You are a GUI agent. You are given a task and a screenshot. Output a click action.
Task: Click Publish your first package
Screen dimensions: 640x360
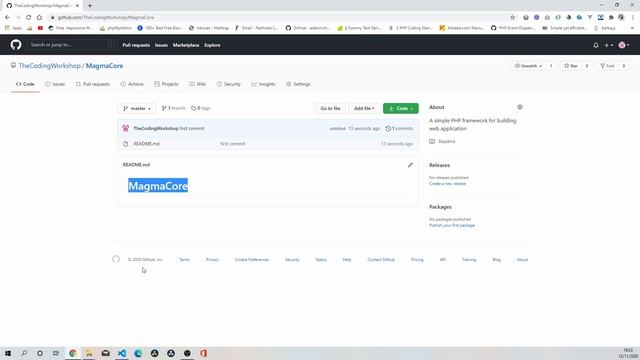pyautogui.click(x=452, y=225)
